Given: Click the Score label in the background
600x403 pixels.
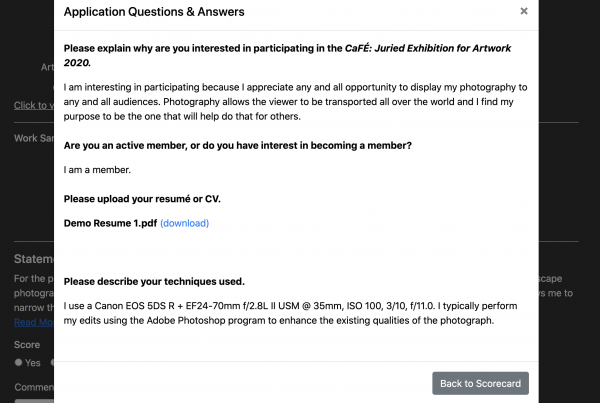Looking at the screenshot, I should (x=27, y=344).
